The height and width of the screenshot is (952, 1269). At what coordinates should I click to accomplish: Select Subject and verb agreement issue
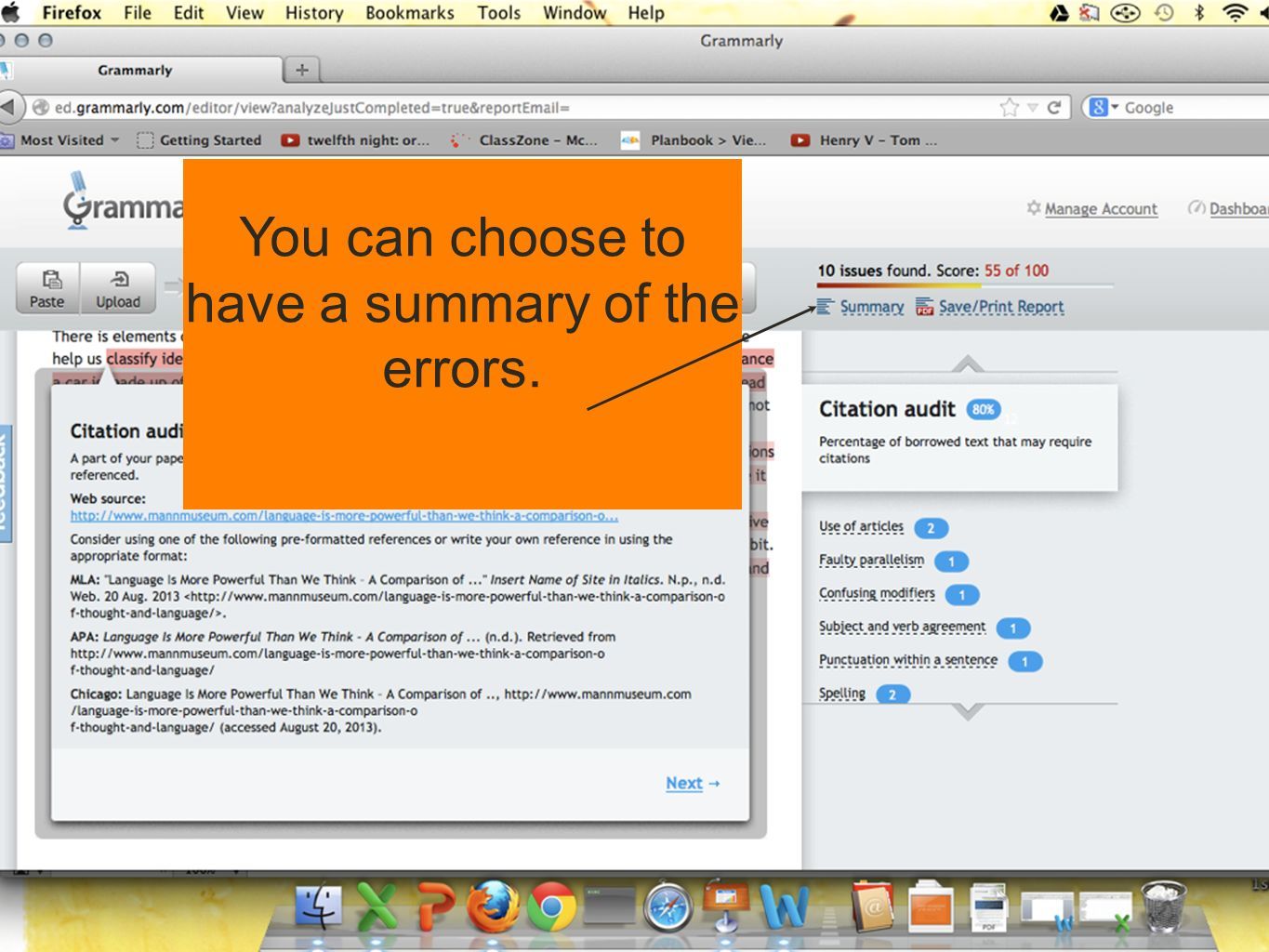pyautogui.click(x=902, y=628)
